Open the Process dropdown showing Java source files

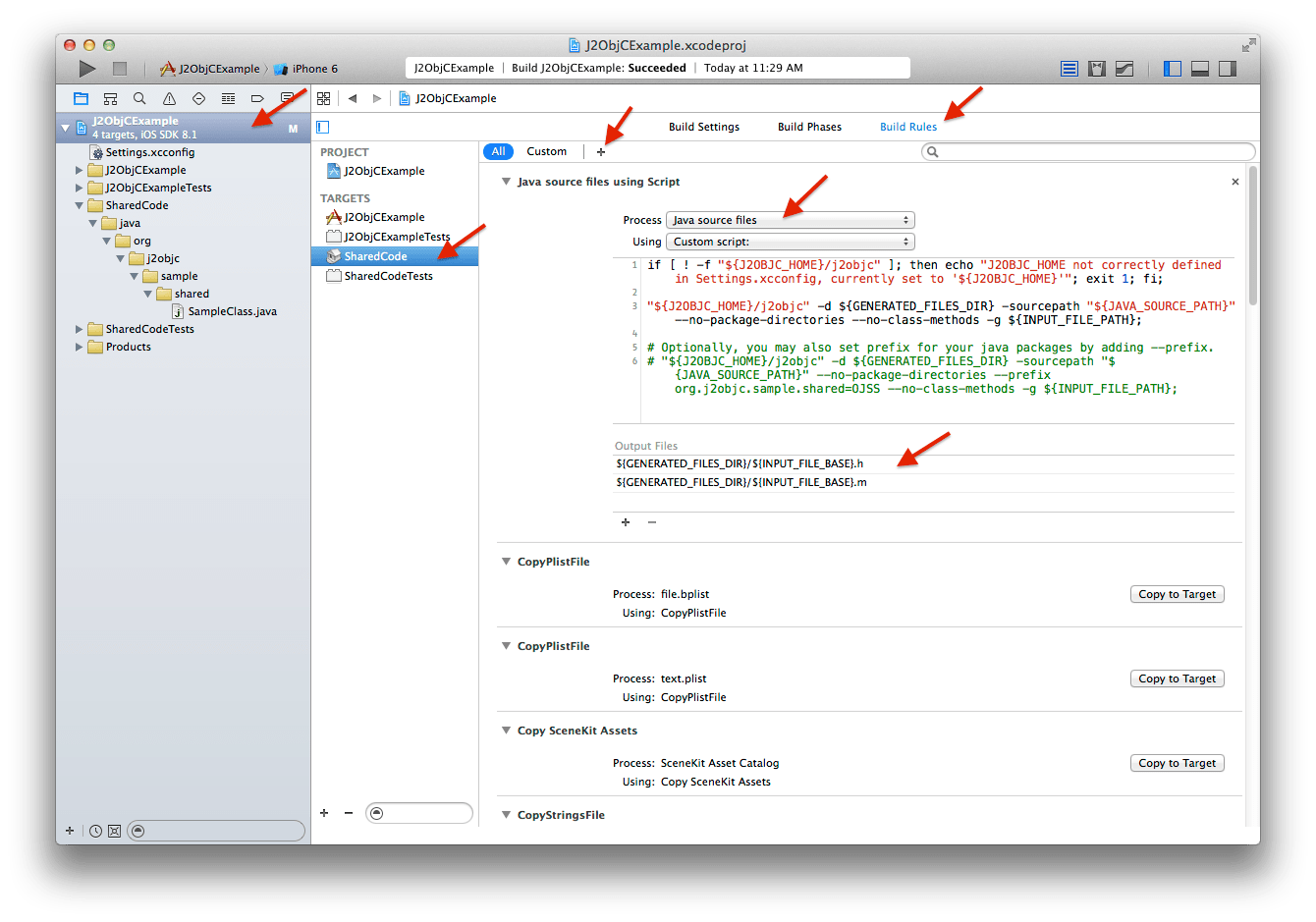(x=790, y=219)
